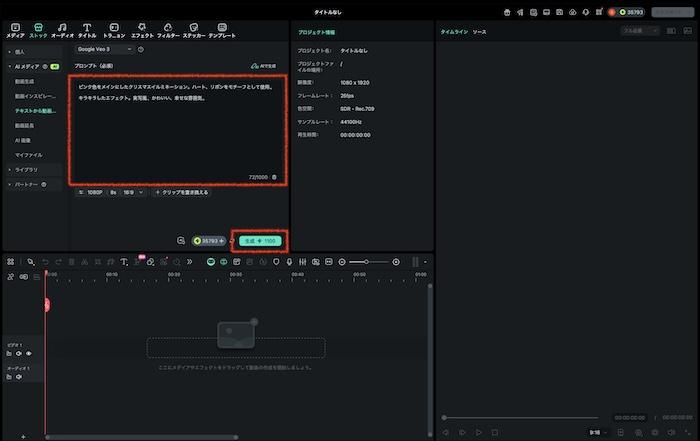Switch to the オーディオ (Audio) tab

point(63,30)
